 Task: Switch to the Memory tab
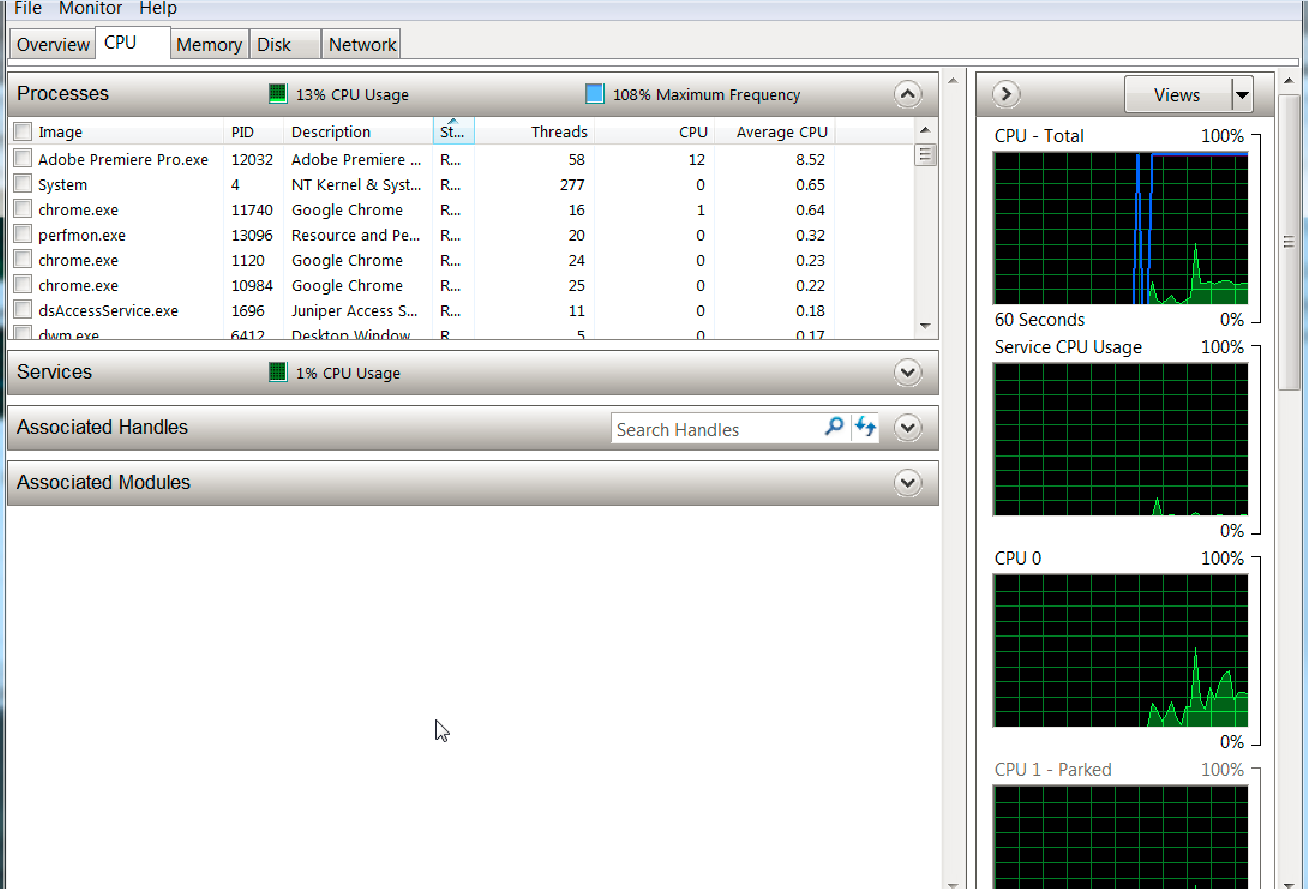pos(209,44)
